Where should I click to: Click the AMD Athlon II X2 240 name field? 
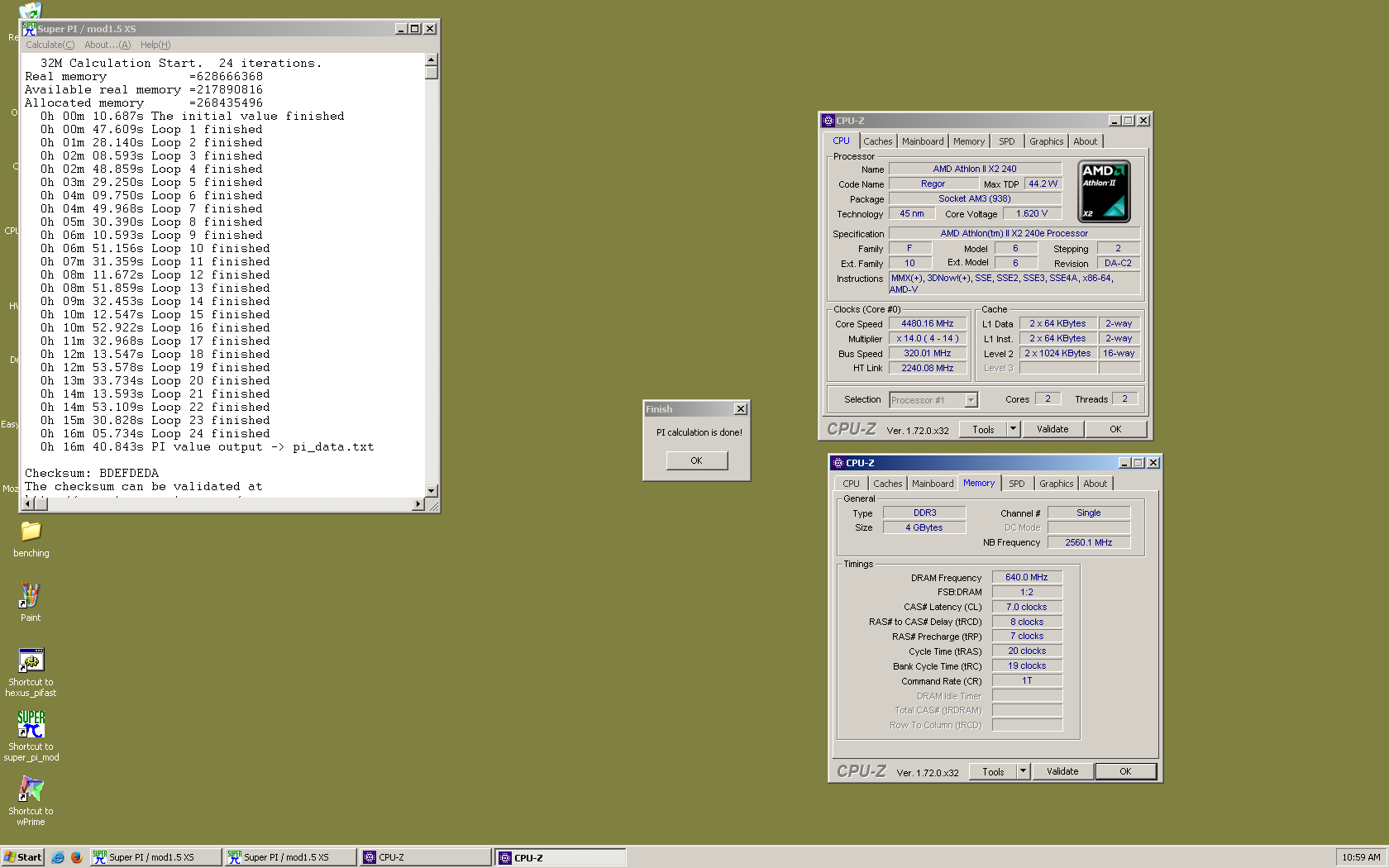tap(975, 169)
